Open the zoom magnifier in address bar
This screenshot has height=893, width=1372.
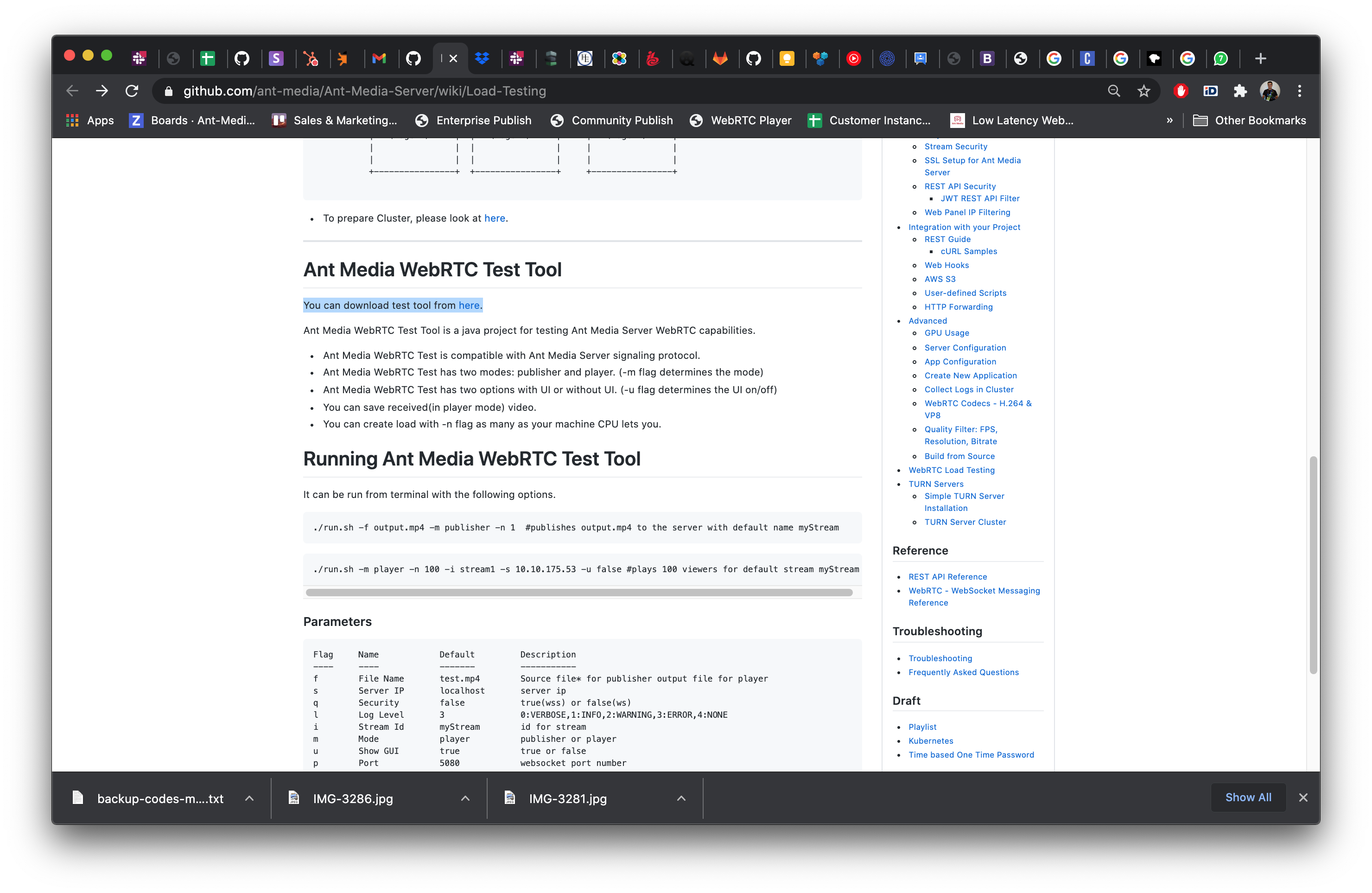[1114, 90]
